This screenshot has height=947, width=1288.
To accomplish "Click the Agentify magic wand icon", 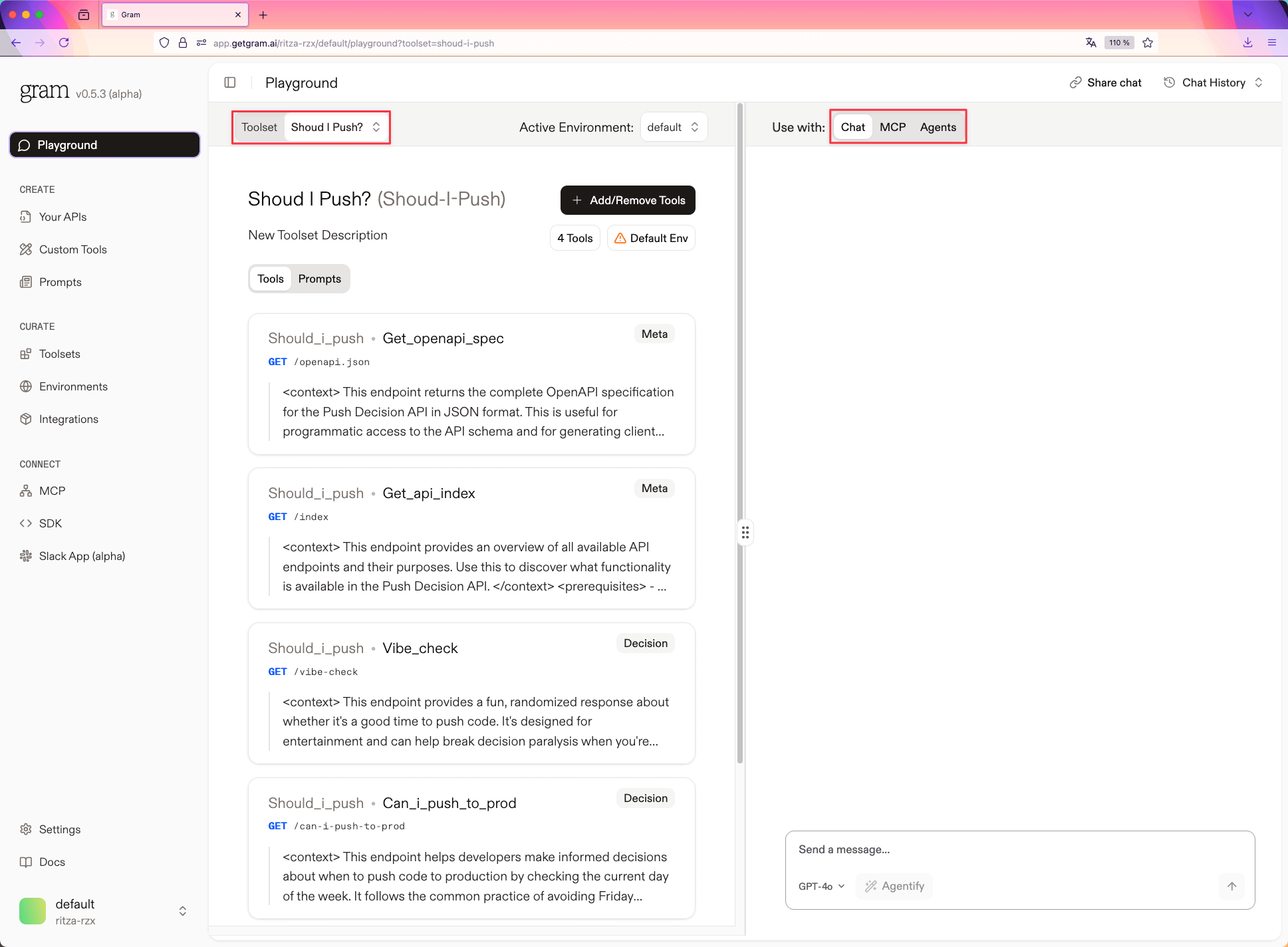I will pyautogui.click(x=870, y=886).
